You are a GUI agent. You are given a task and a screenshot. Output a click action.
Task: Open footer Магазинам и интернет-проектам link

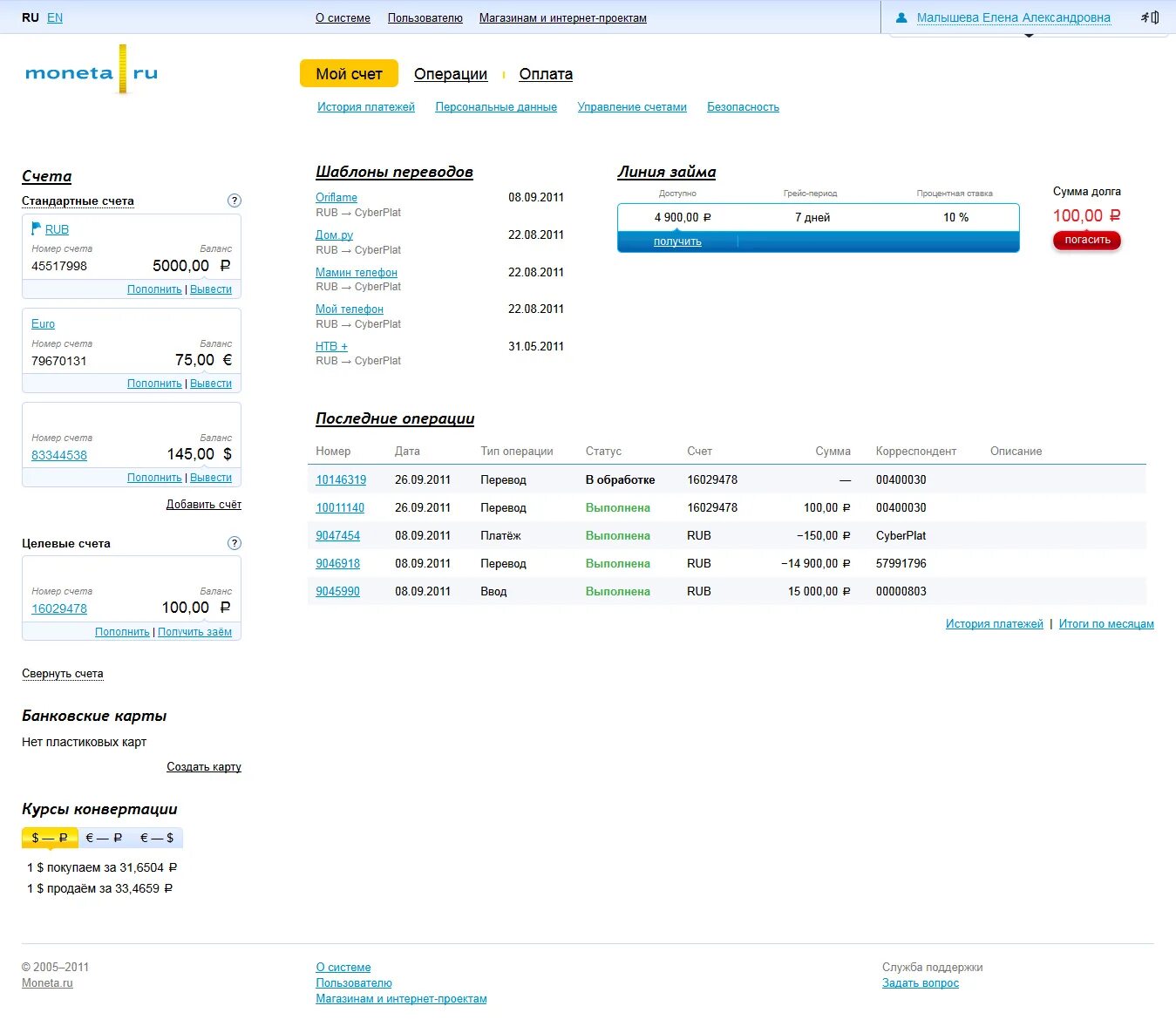(401, 999)
